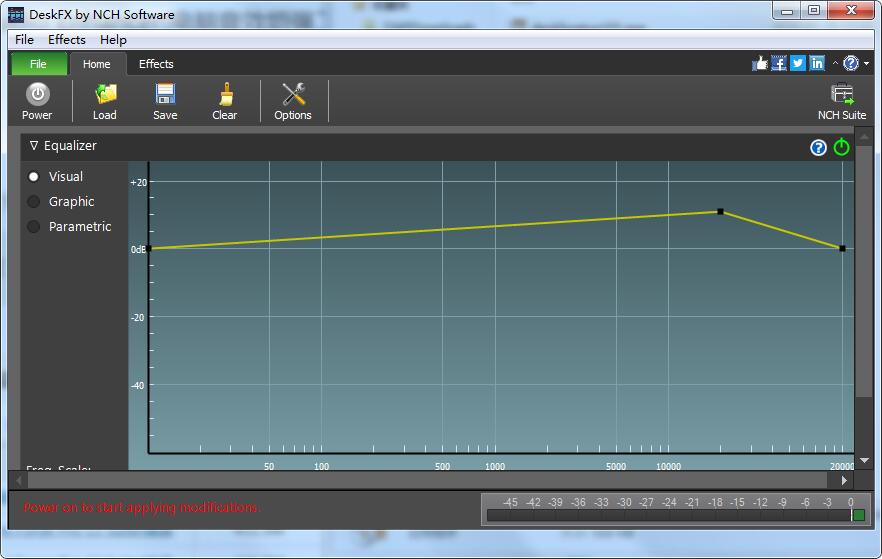Switch to the Effects ribbon tab
This screenshot has height=559, width=882.
coord(156,64)
